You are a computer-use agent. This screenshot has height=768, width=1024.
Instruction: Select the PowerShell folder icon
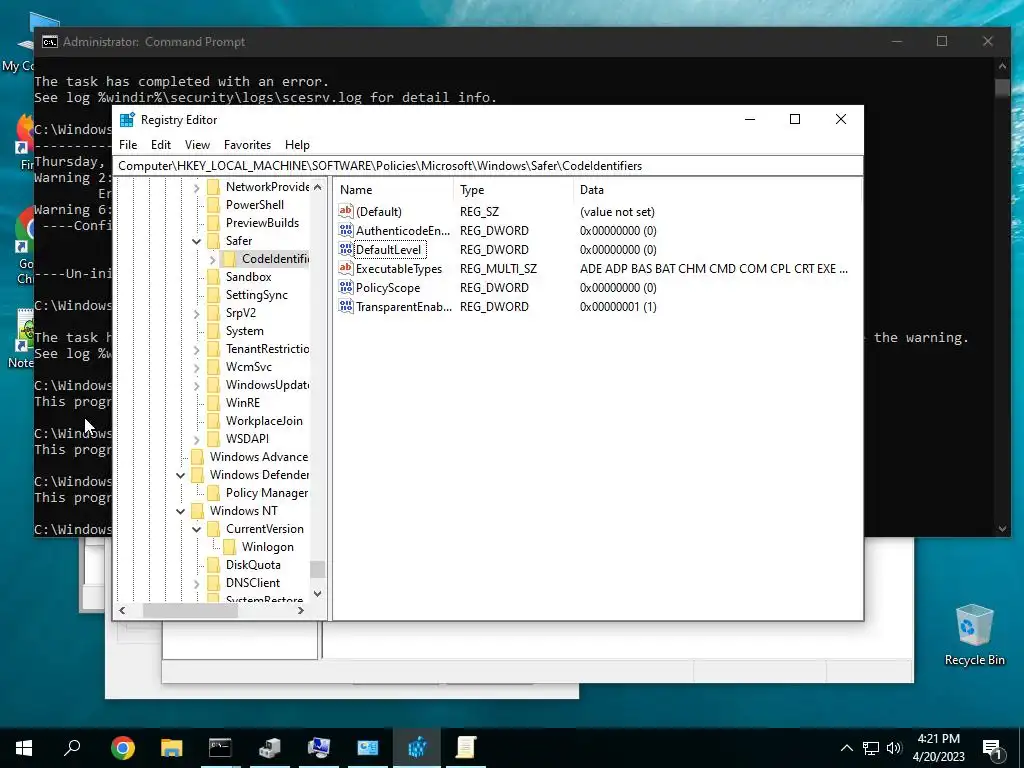click(x=214, y=205)
